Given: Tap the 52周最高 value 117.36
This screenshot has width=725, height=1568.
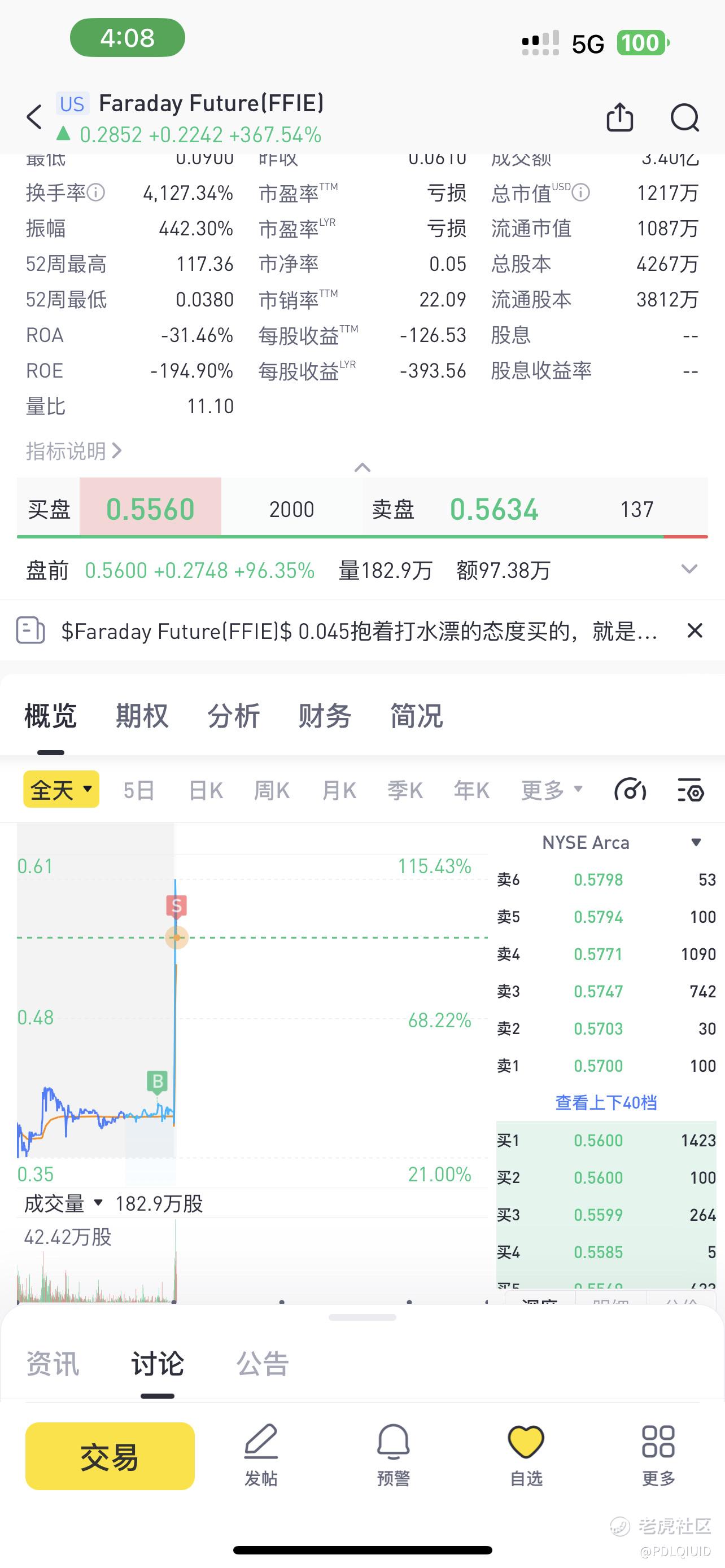Looking at the screenshot, I should point(204,264).
